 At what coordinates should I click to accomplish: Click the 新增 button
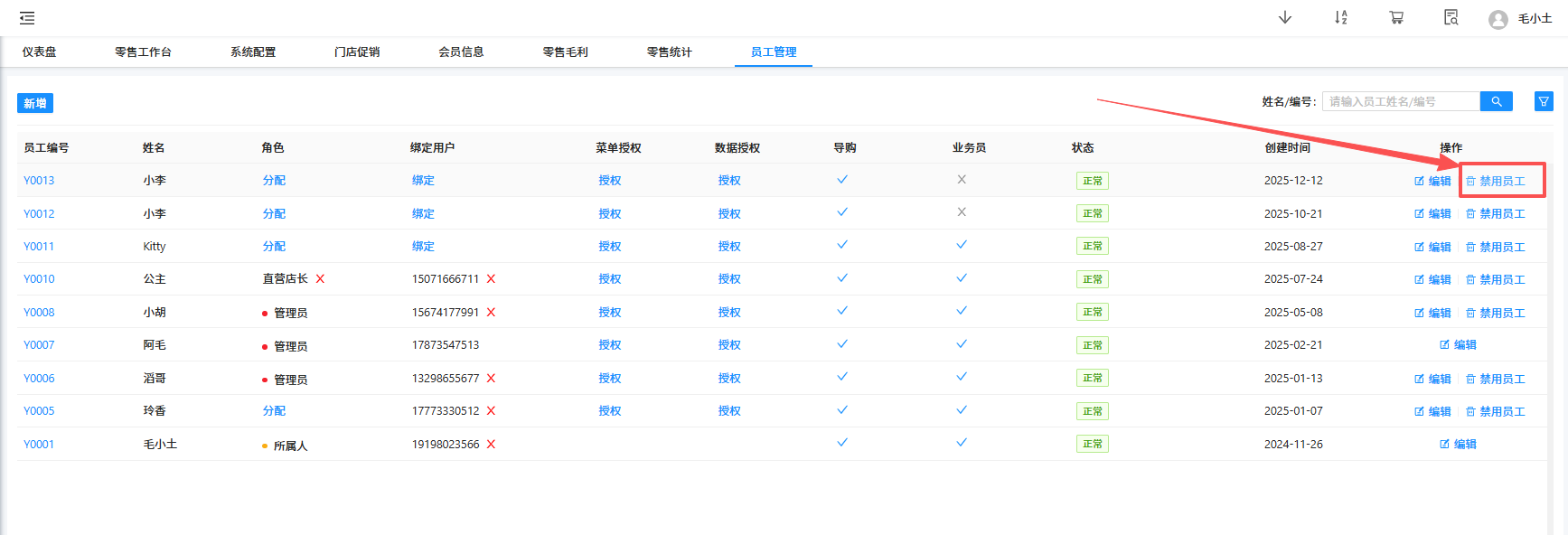35,104
